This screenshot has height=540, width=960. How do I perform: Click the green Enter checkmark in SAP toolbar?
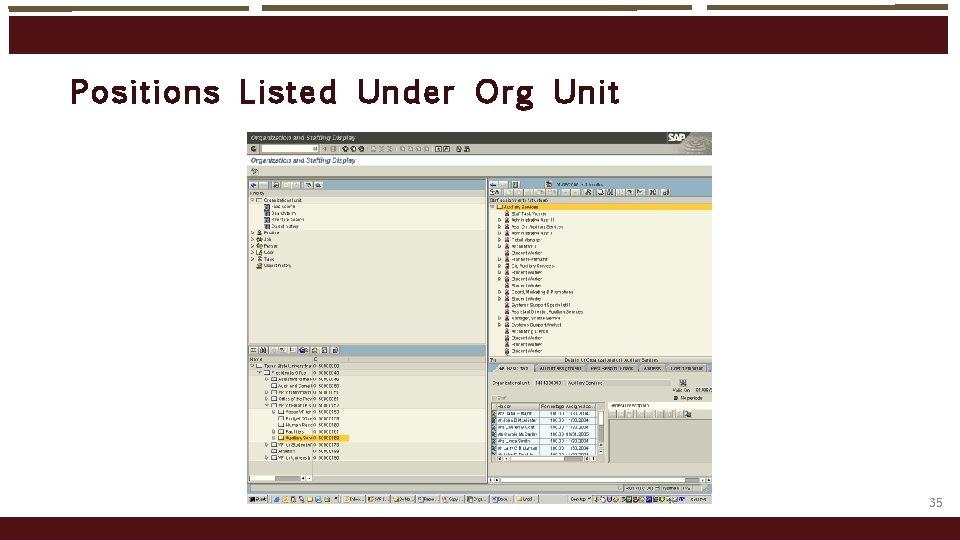click(x=254, y=149)
